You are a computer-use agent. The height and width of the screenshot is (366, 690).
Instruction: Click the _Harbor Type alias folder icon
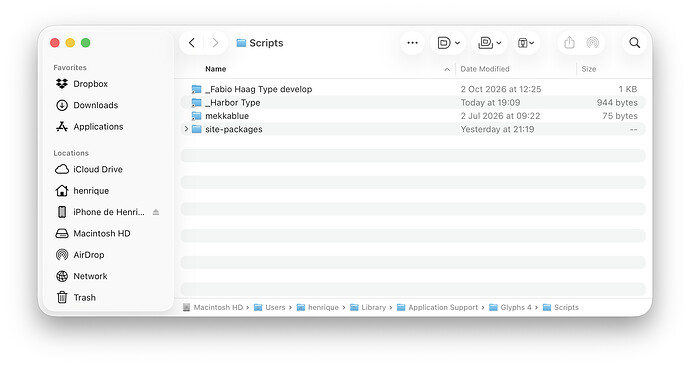click(196, 103)
